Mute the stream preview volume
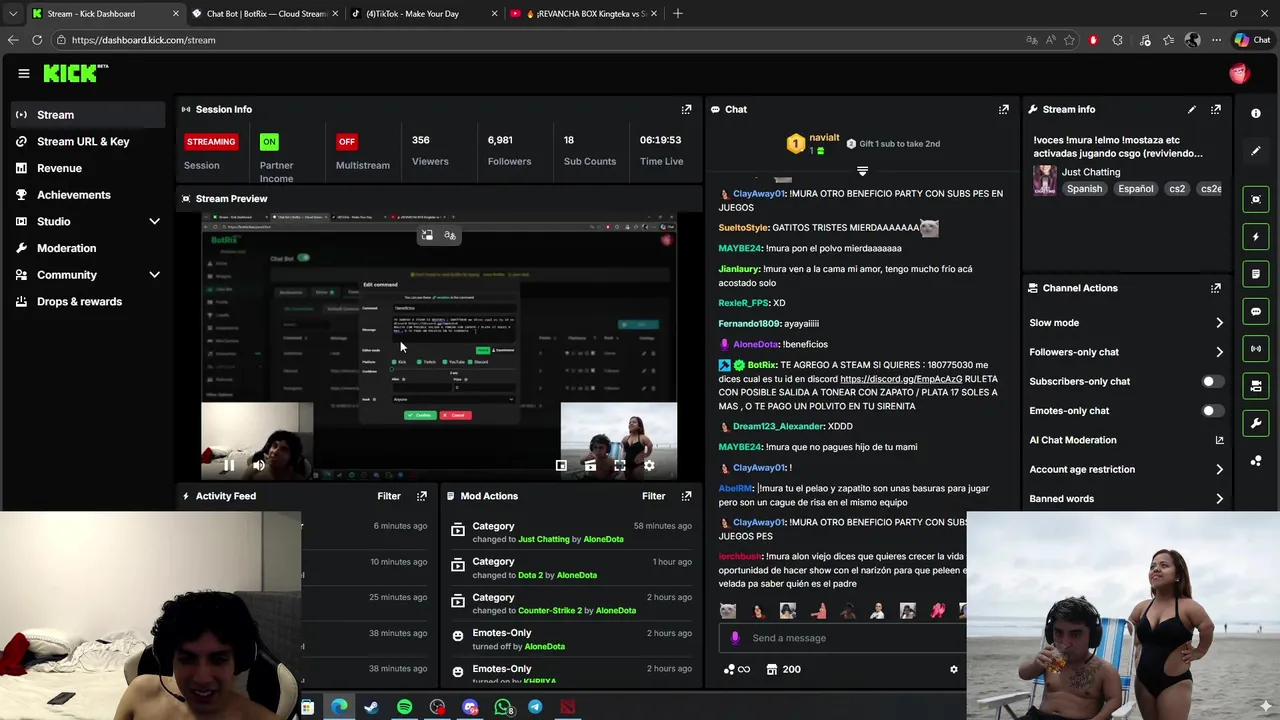The width and height of the screenshot is (1280, 720). point(259,465)
